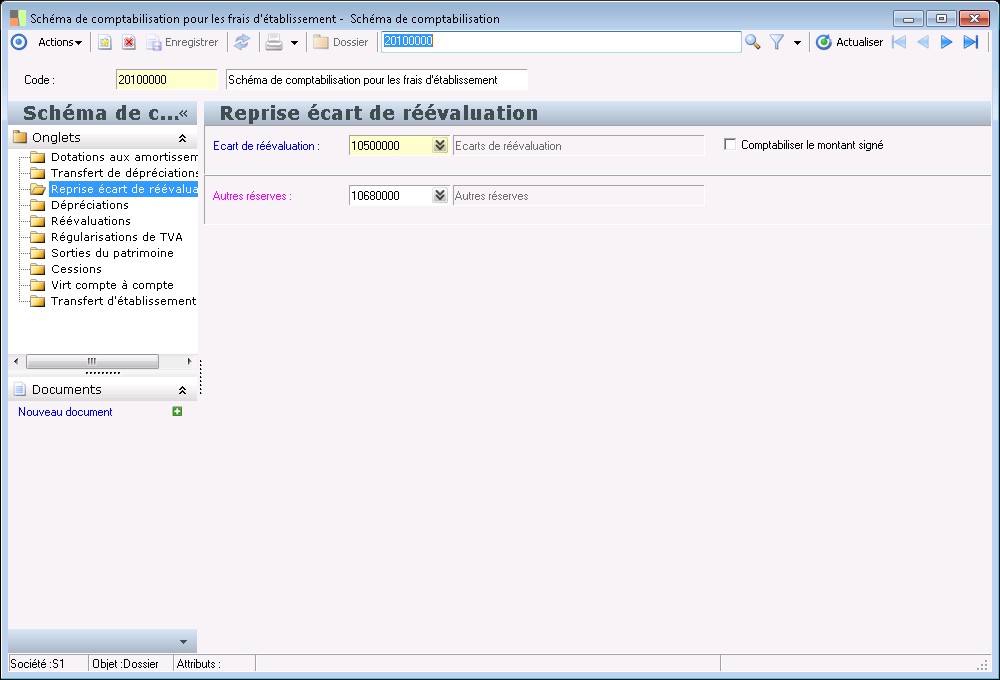1000x680 pixels.
Task: Click the new record toolbar icon
Action: point(104,42)
